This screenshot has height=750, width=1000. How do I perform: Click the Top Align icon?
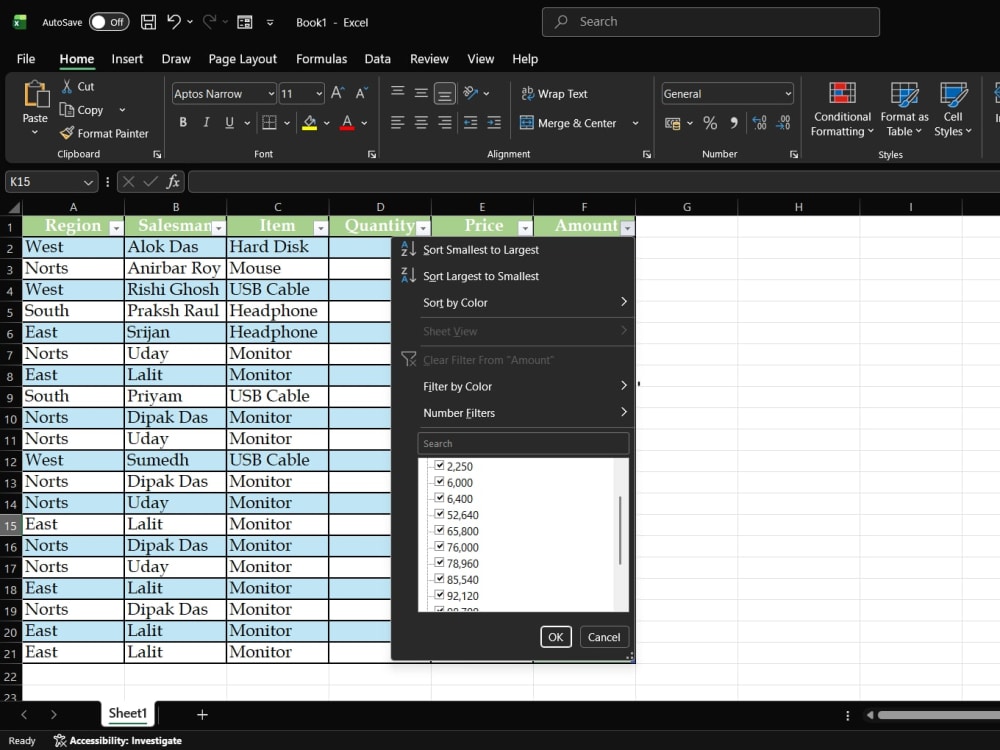tap(397, 92)
